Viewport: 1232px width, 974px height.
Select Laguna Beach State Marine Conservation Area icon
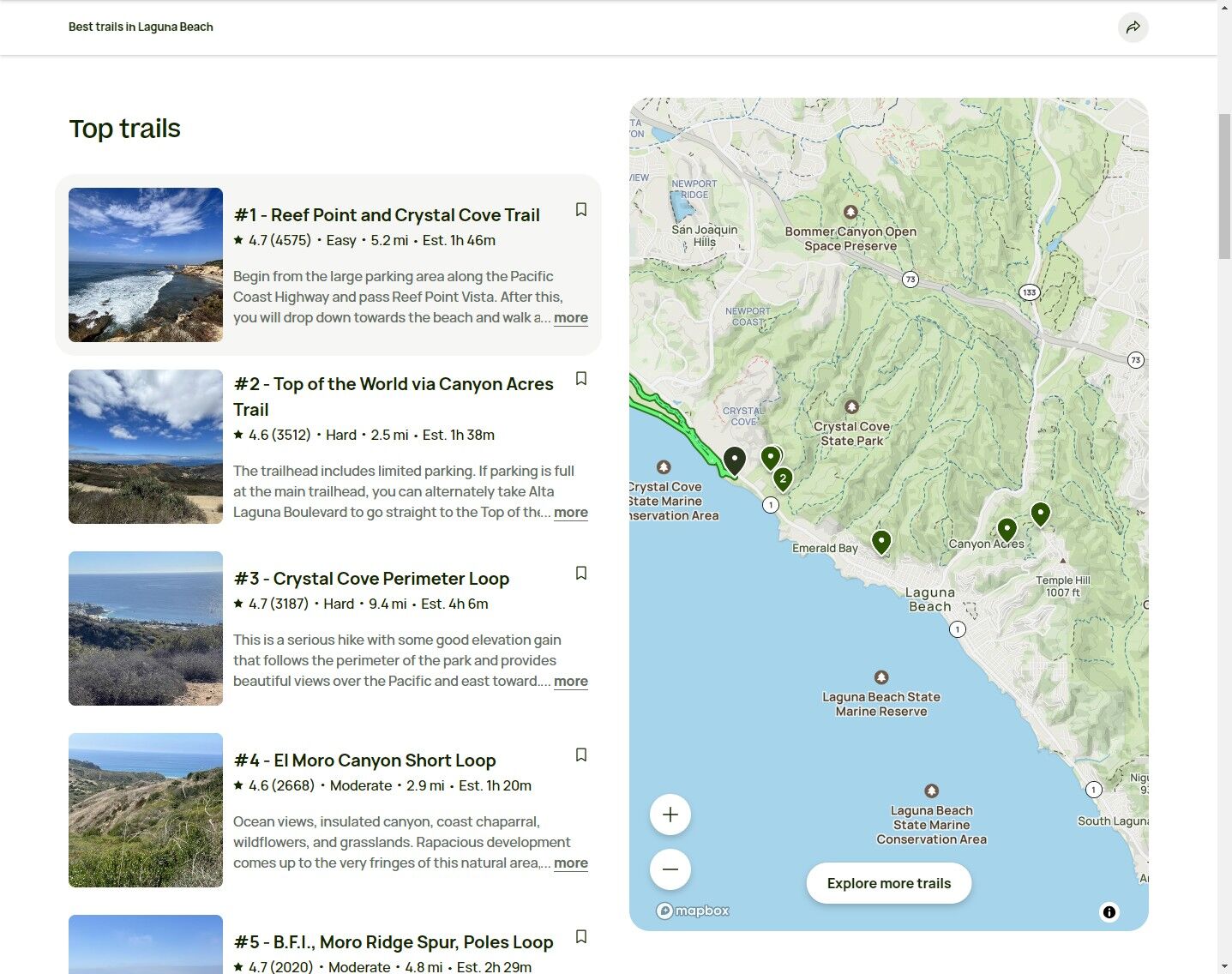point(932,791)
